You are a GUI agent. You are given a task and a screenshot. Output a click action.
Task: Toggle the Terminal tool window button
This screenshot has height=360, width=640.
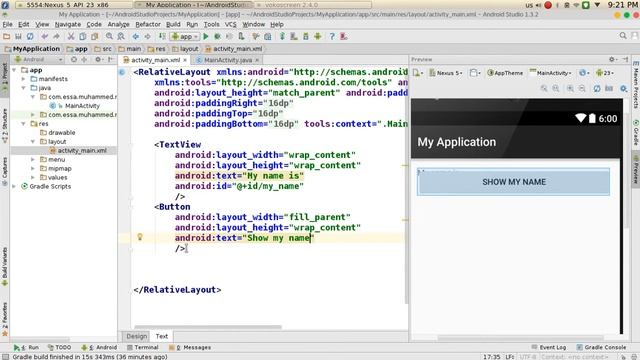point(142,347)
